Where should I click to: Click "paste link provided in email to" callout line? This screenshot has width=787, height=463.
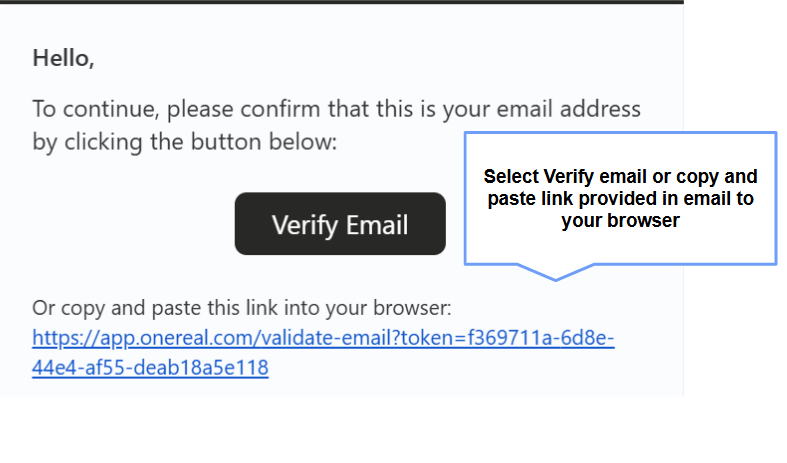tap(620, 199)
